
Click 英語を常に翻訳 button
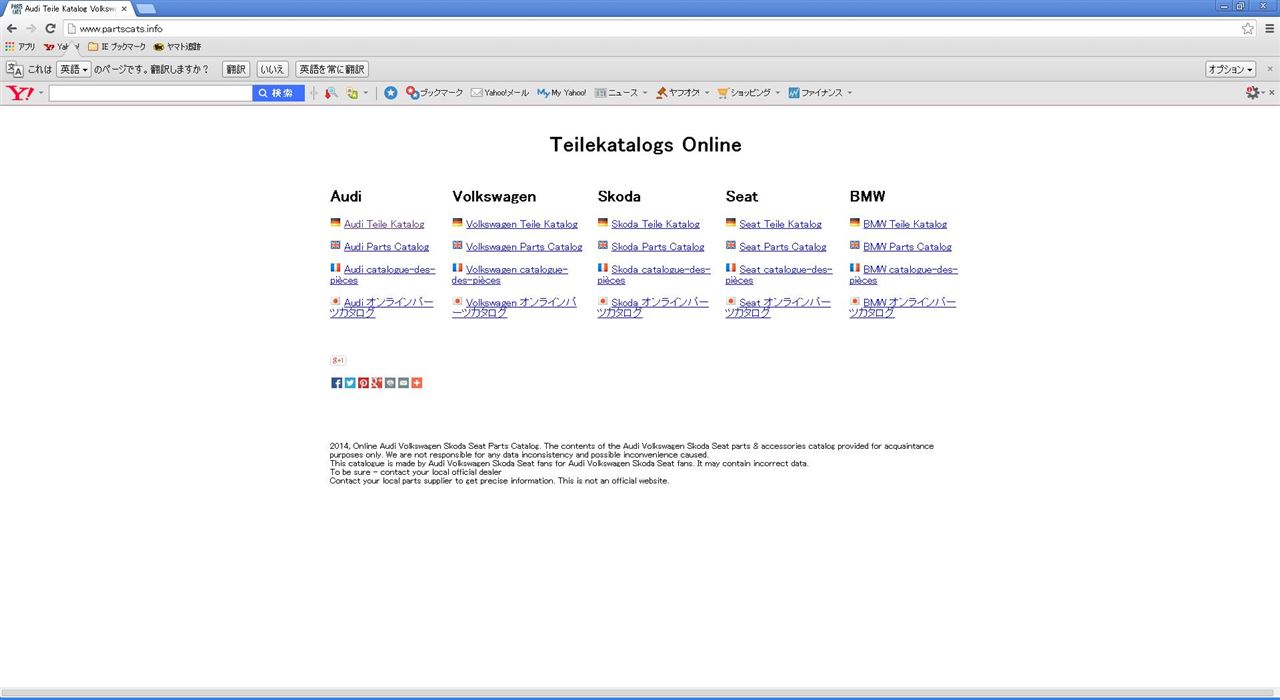pyautogui.click(x=332, y=69)
